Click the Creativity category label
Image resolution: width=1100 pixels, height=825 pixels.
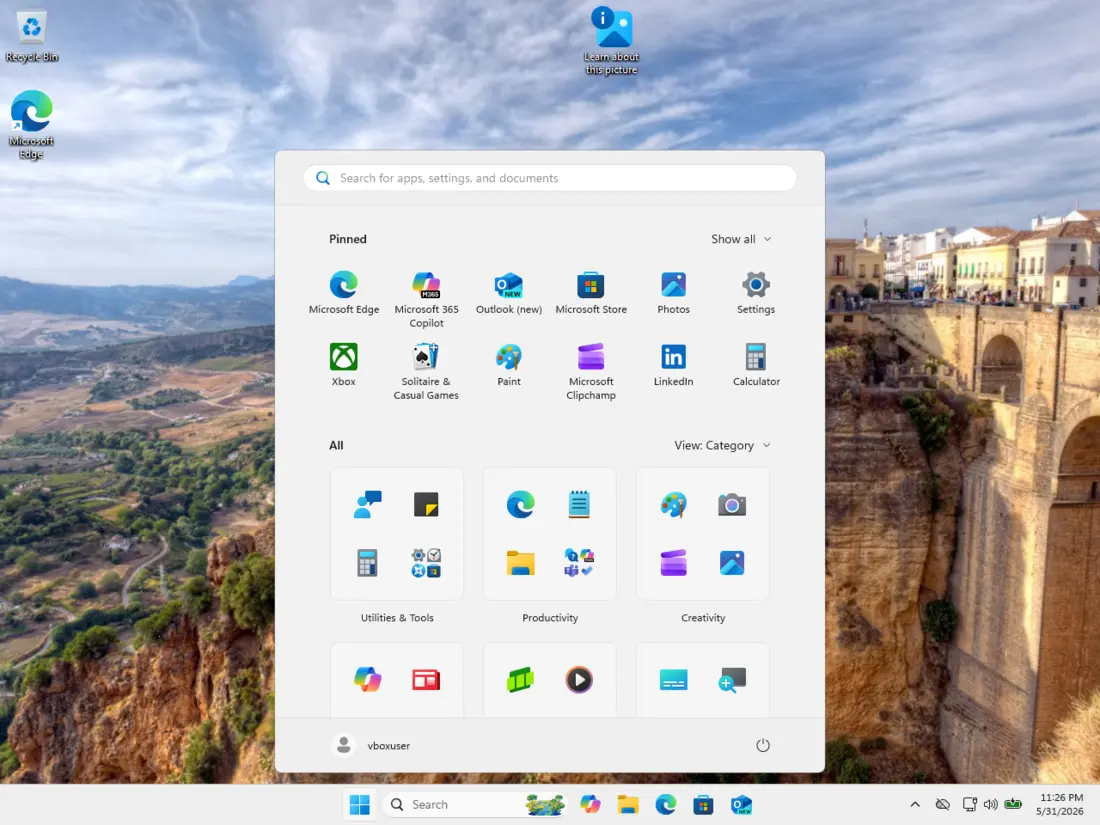click(703, 618)
